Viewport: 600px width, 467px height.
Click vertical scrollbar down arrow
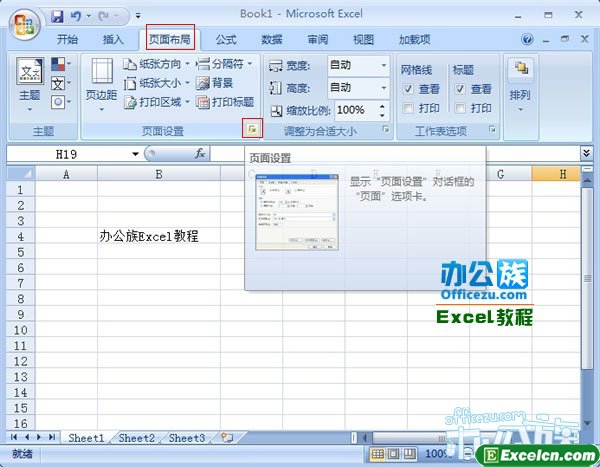(x=587, y=423)
